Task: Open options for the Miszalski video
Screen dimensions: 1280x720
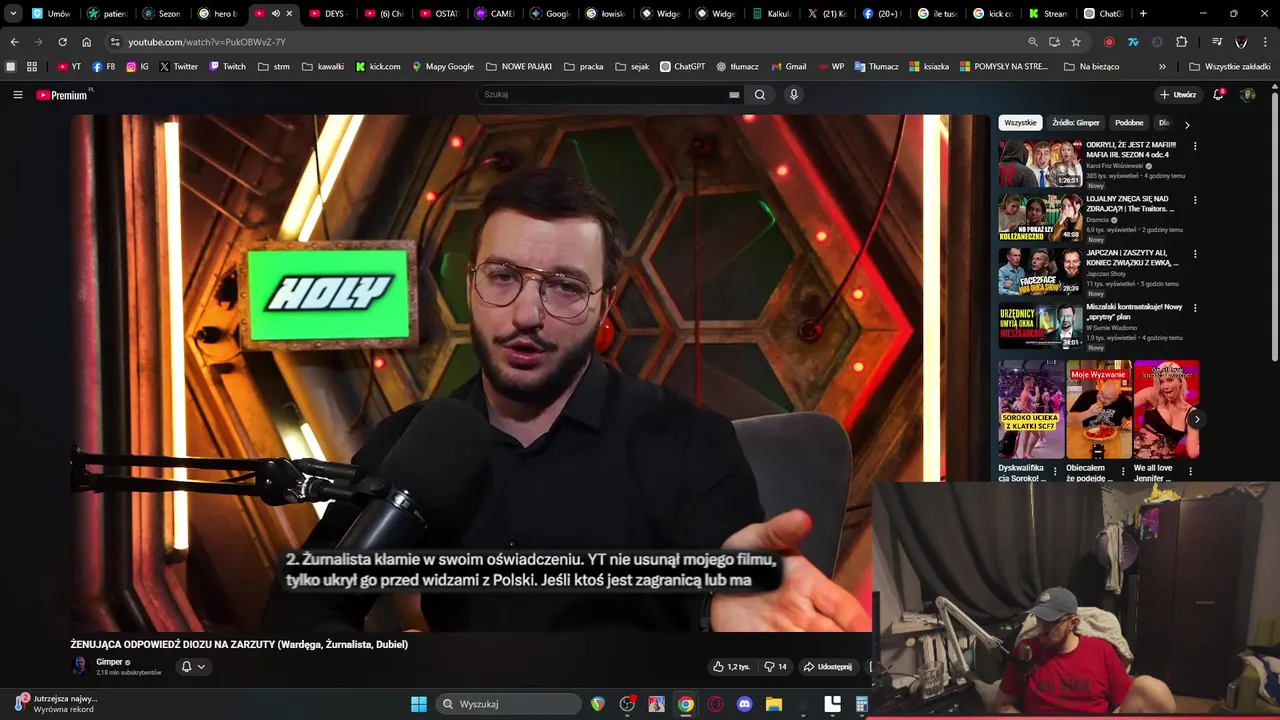Action: click(1195, 308)
